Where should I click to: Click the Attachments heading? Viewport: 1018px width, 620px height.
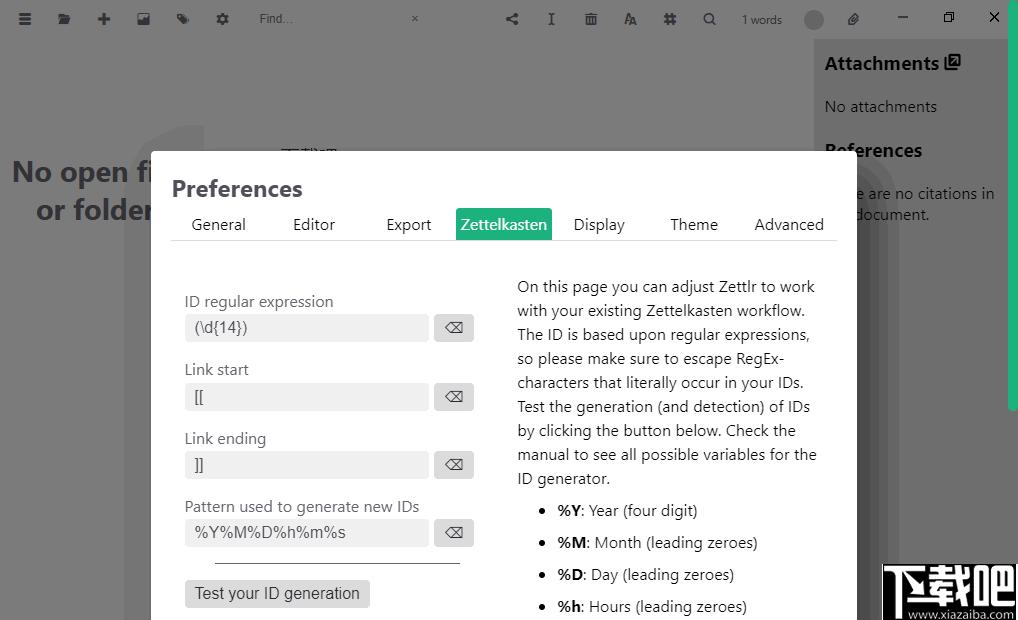[882, 63]
